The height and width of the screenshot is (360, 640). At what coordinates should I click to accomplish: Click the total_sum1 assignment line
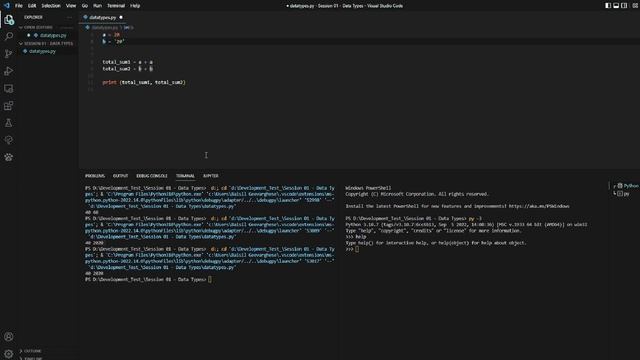pos(127,62)
